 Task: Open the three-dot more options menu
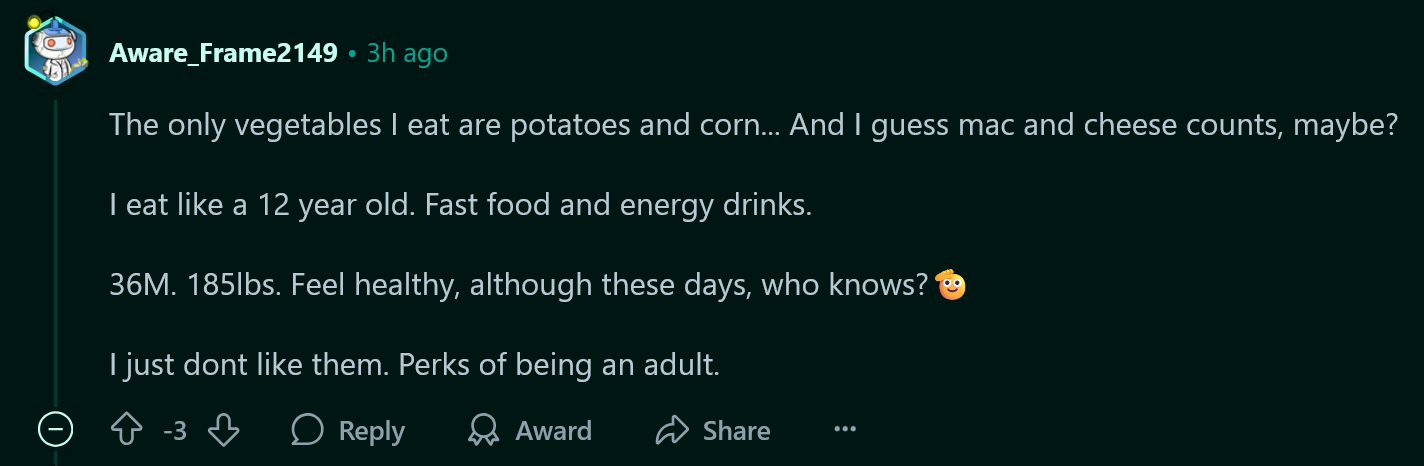click(845, 430)
